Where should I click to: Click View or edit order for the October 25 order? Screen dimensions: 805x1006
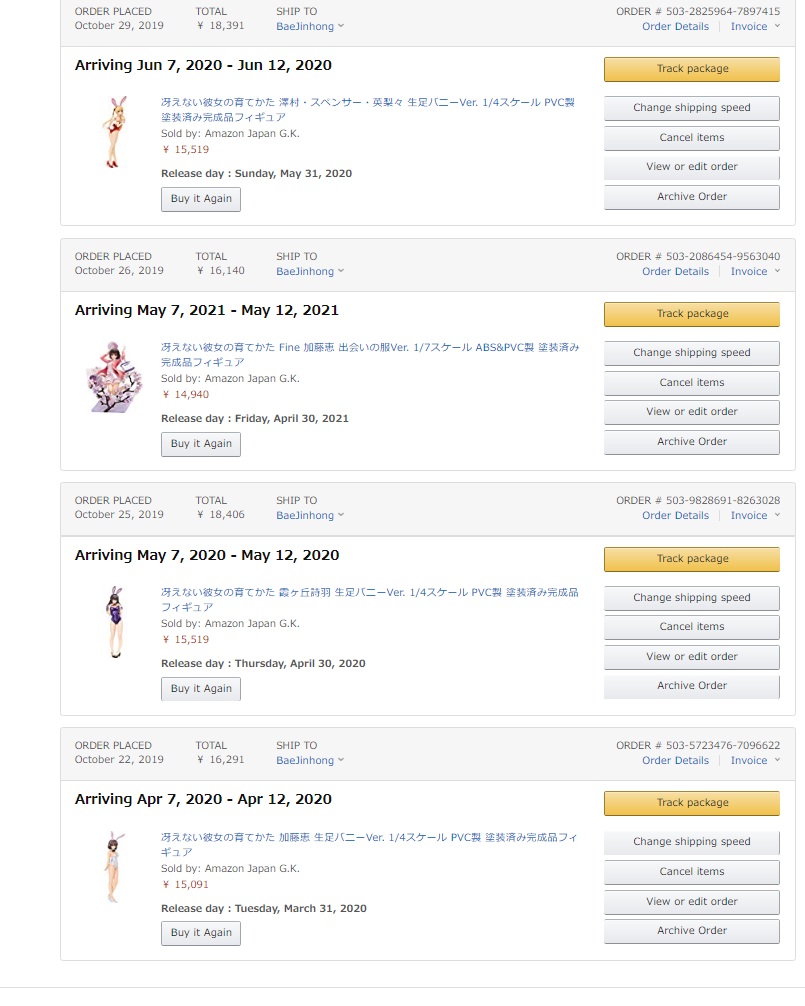pos(692,657)
